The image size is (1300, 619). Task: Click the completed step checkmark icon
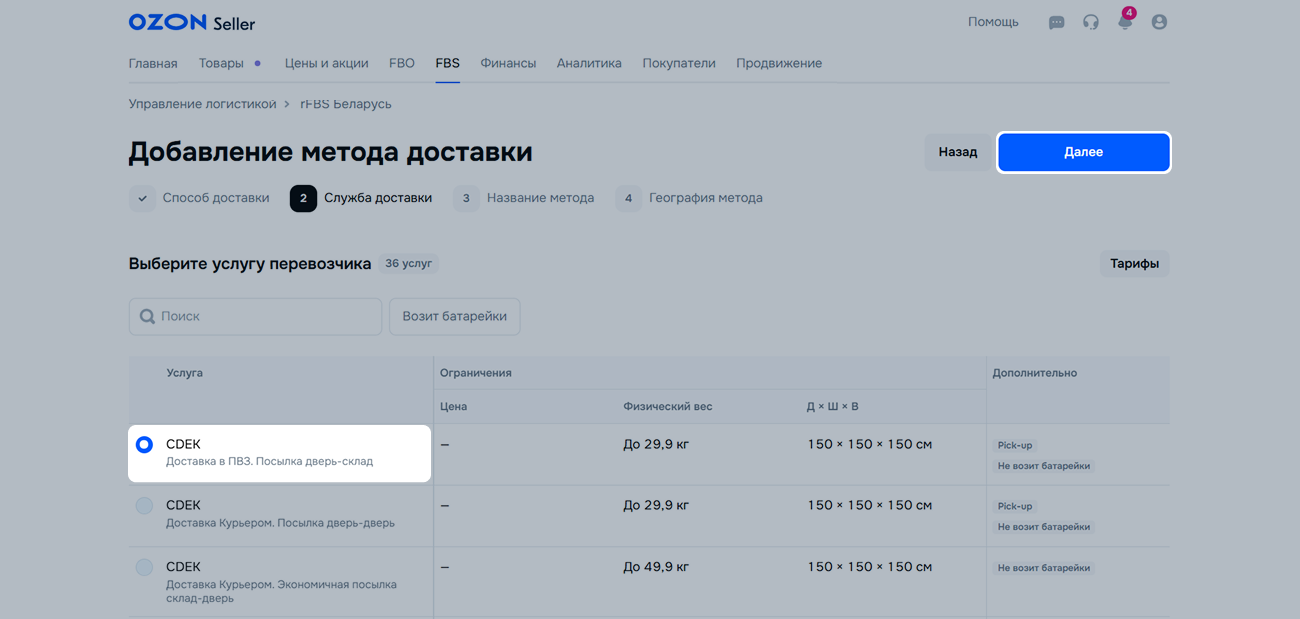pos(142,198)
